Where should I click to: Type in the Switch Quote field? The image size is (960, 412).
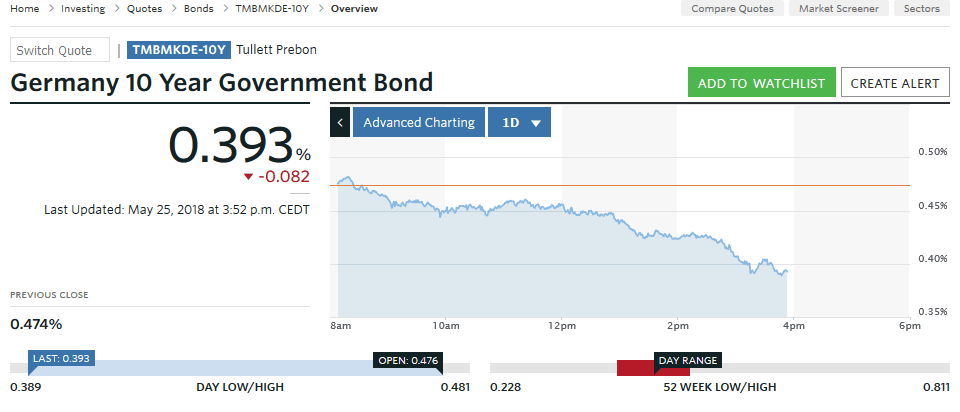pyautogui.click(x=60, y=50)
